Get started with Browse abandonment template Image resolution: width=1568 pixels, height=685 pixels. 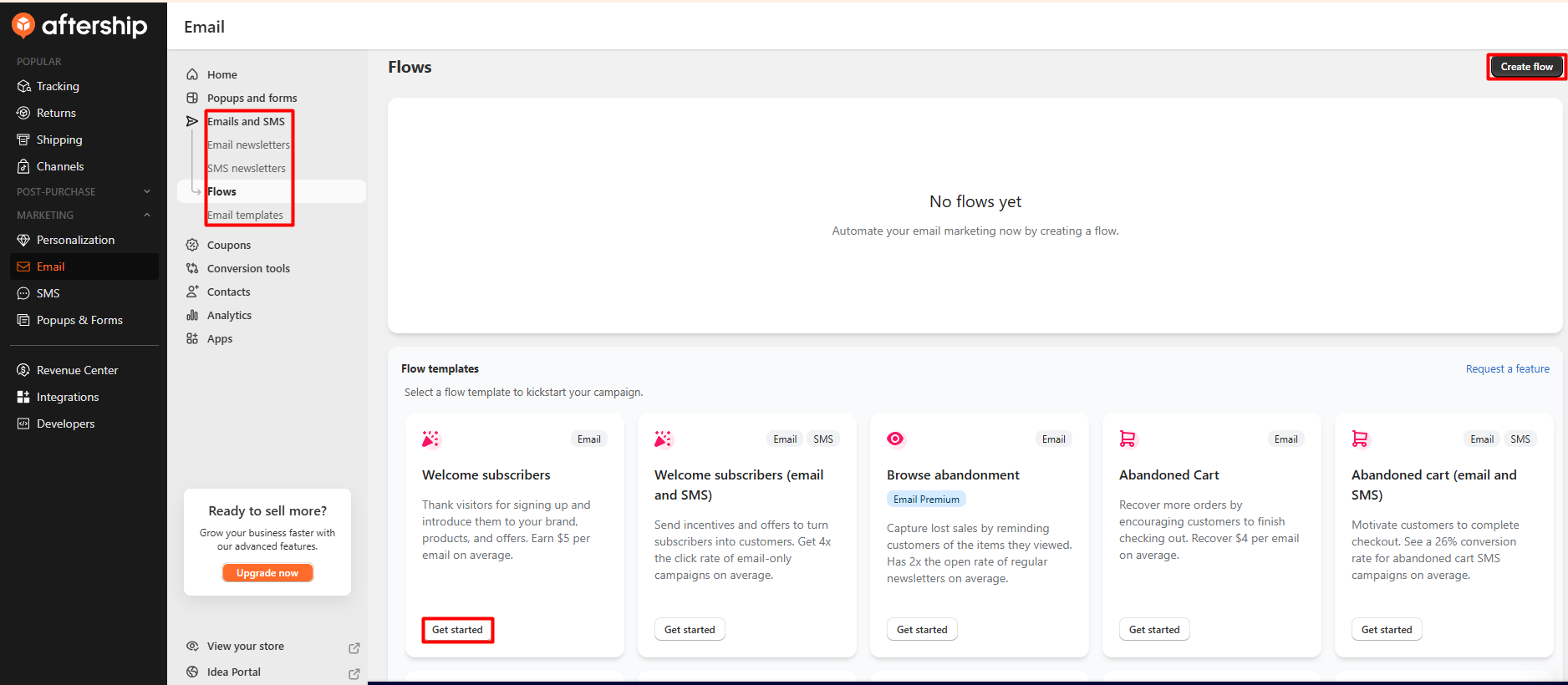coord(922,630)
